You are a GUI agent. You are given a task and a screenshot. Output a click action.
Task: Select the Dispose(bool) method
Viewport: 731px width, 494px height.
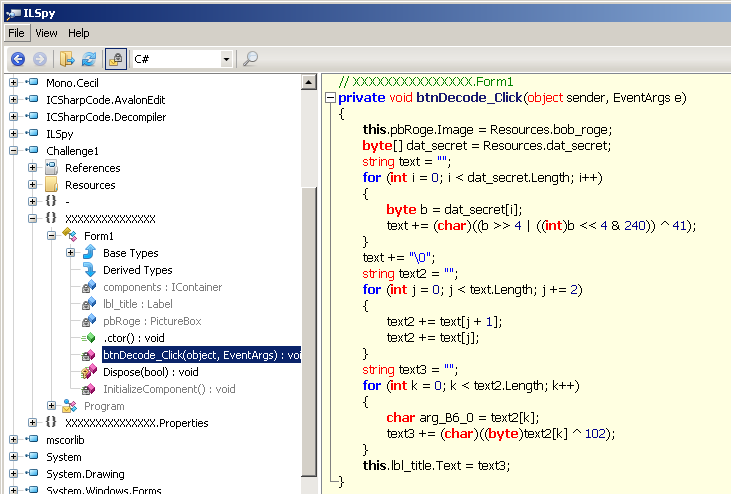pyautogui.click(x=150, y=372)
